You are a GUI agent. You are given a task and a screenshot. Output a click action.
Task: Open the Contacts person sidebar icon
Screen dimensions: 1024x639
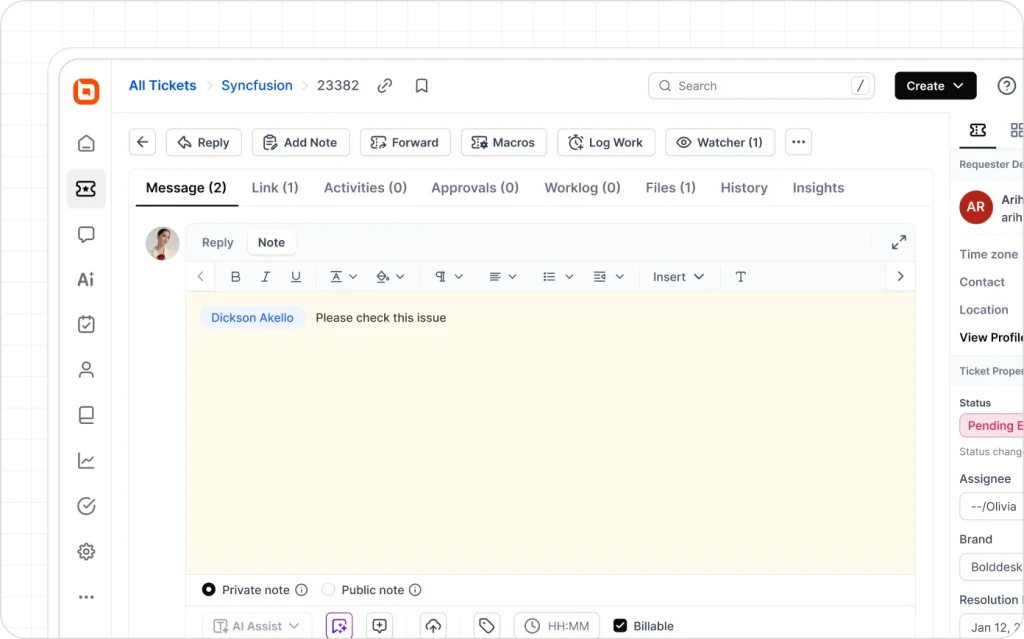pos(86,370)
